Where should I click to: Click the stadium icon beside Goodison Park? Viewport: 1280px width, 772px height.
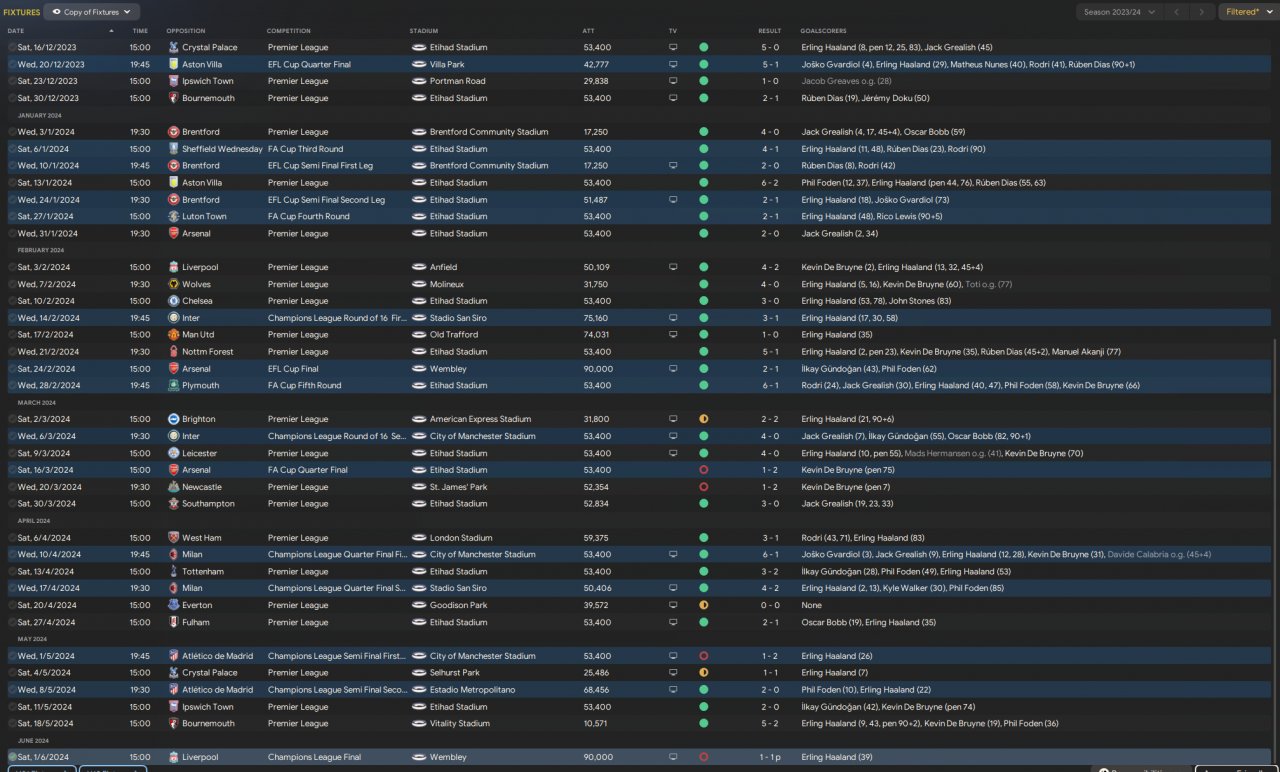pyautogui.click(x=419, y=605)
